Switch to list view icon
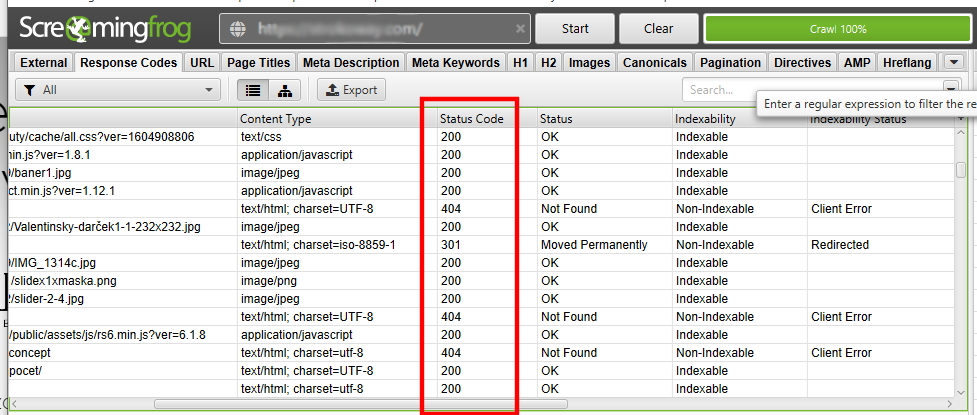The width and height of the screenshot is (977, 415). pyautogui.click(x=254, y=90)
